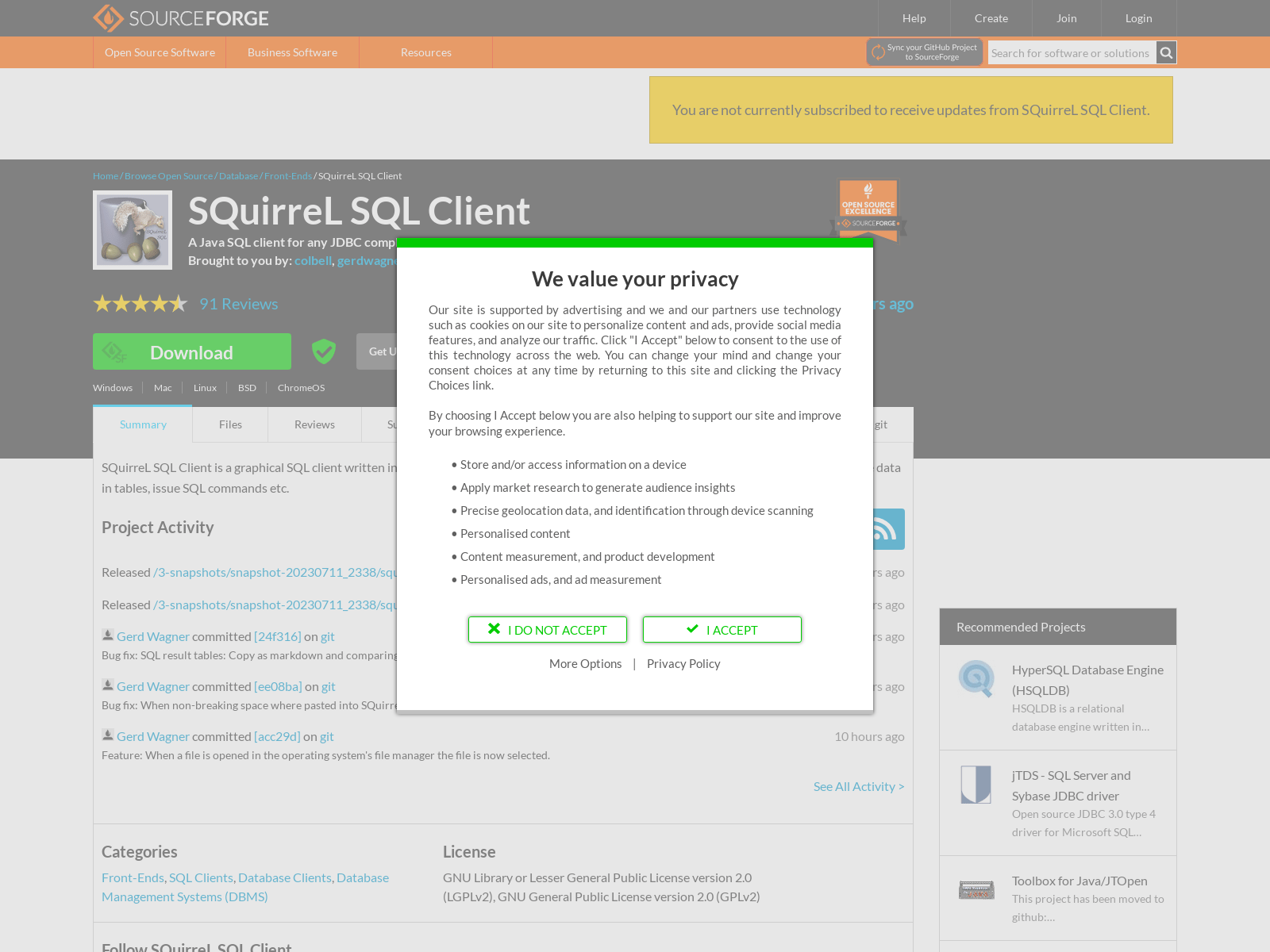1270x952 pixels.
Task: Click the green shield verification icon
Action: [323, 351]
